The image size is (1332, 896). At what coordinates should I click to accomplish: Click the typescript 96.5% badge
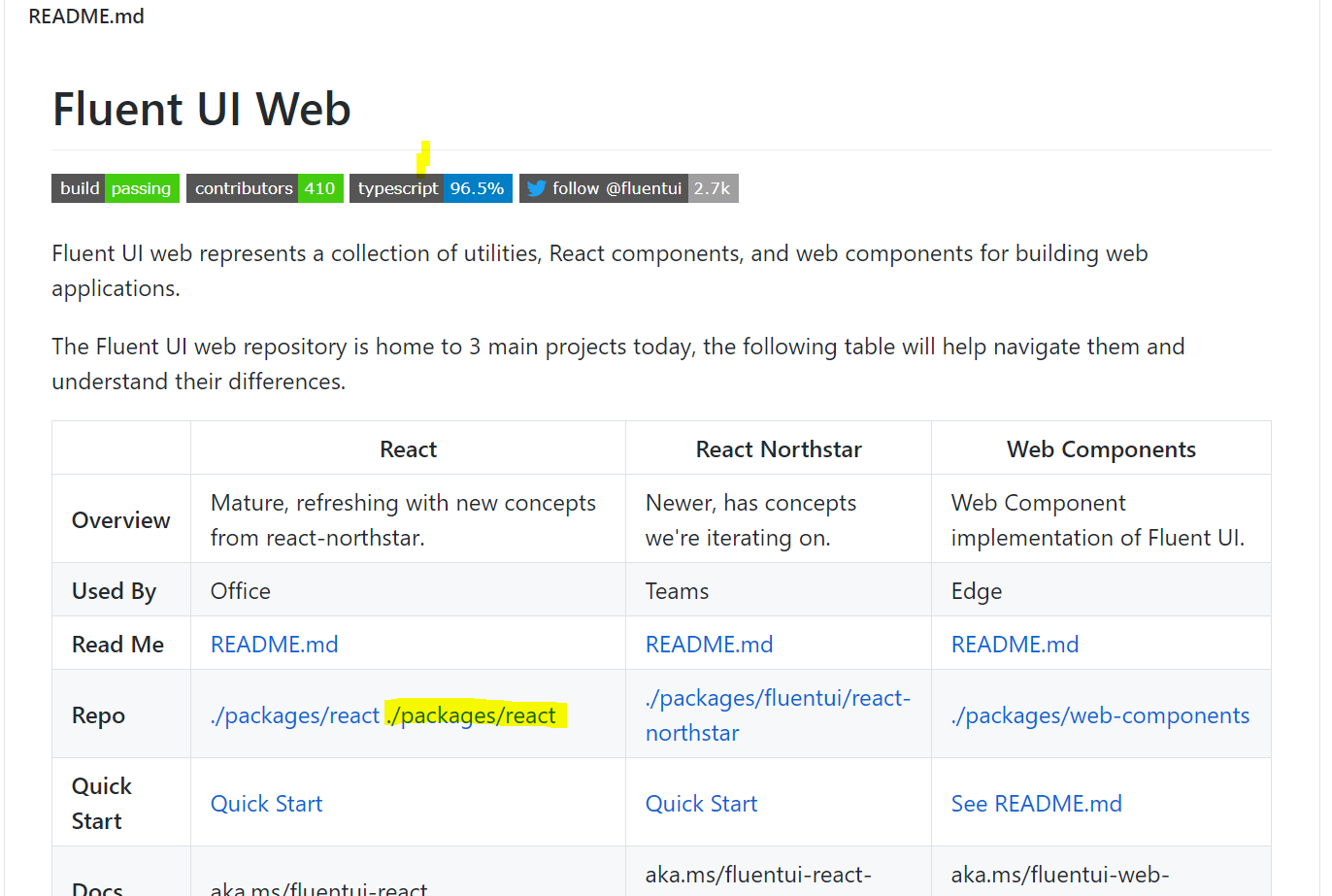430,188
